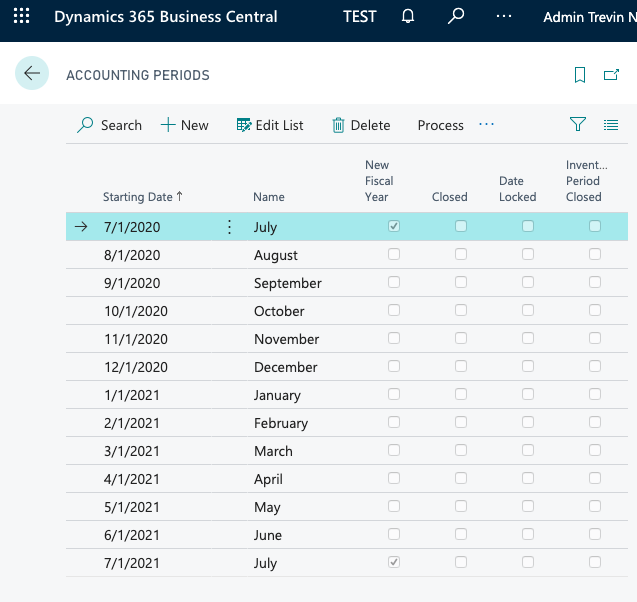Open the top bar overflow ellipsis menu
This screenshot has height=602, width=637.
coord(504,17)
